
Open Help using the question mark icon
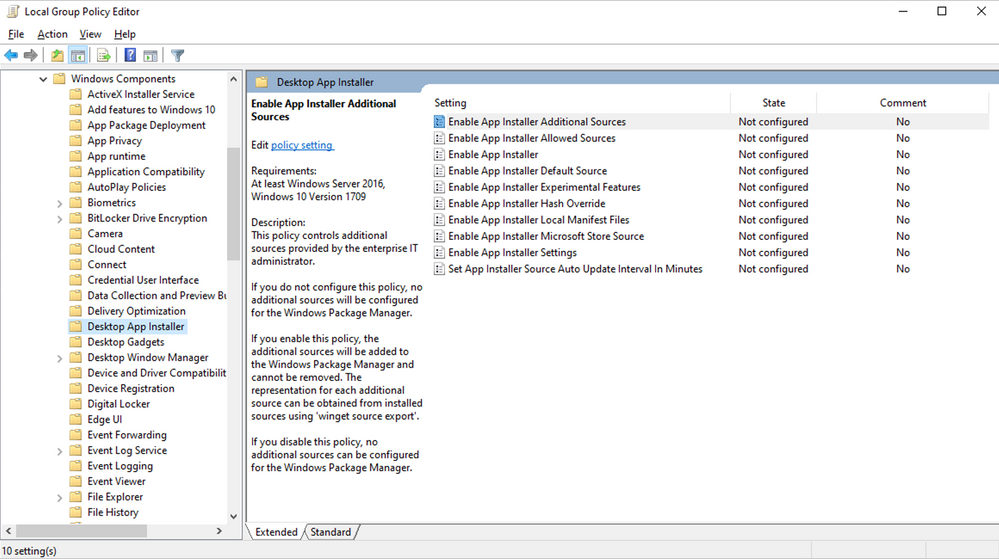click(x=130, y=56)
